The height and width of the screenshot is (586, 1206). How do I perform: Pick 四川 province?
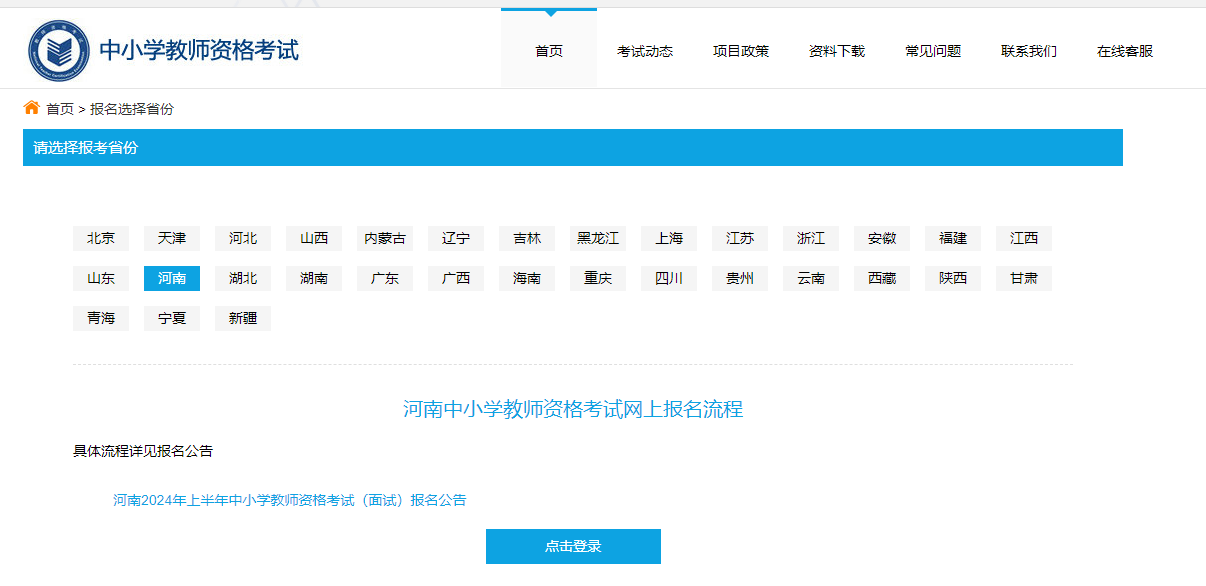point(669,278)
